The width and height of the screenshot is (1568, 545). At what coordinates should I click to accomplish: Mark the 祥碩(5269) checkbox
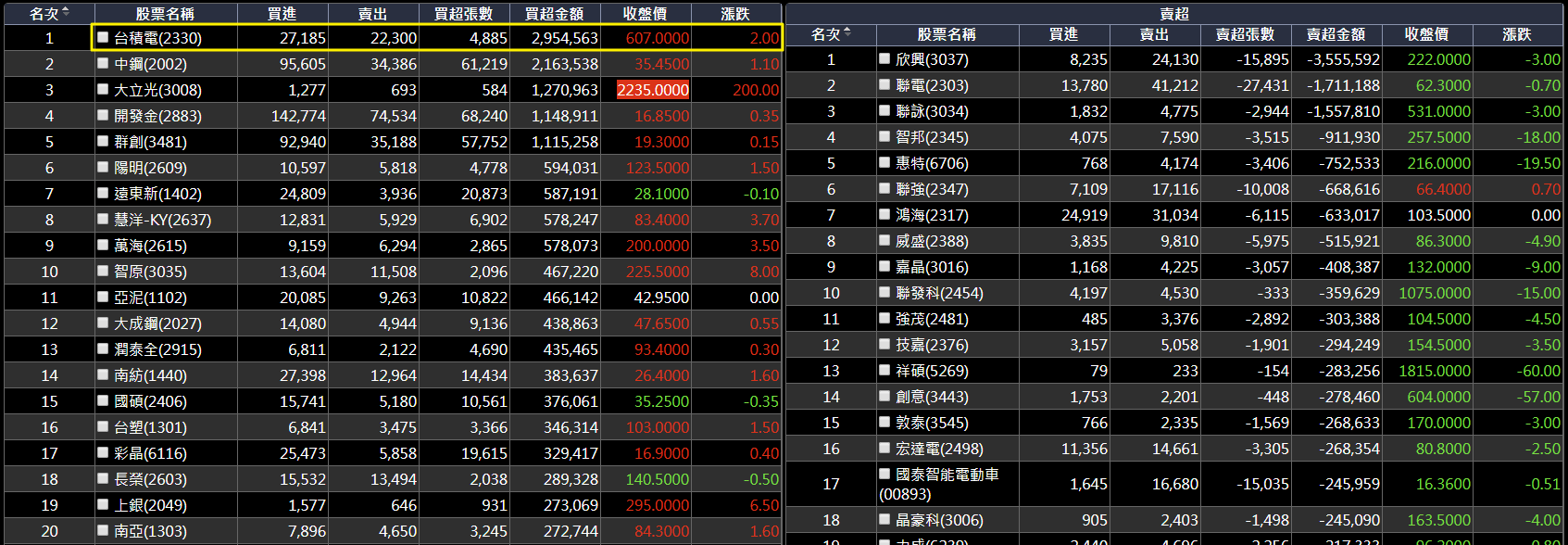885,371
